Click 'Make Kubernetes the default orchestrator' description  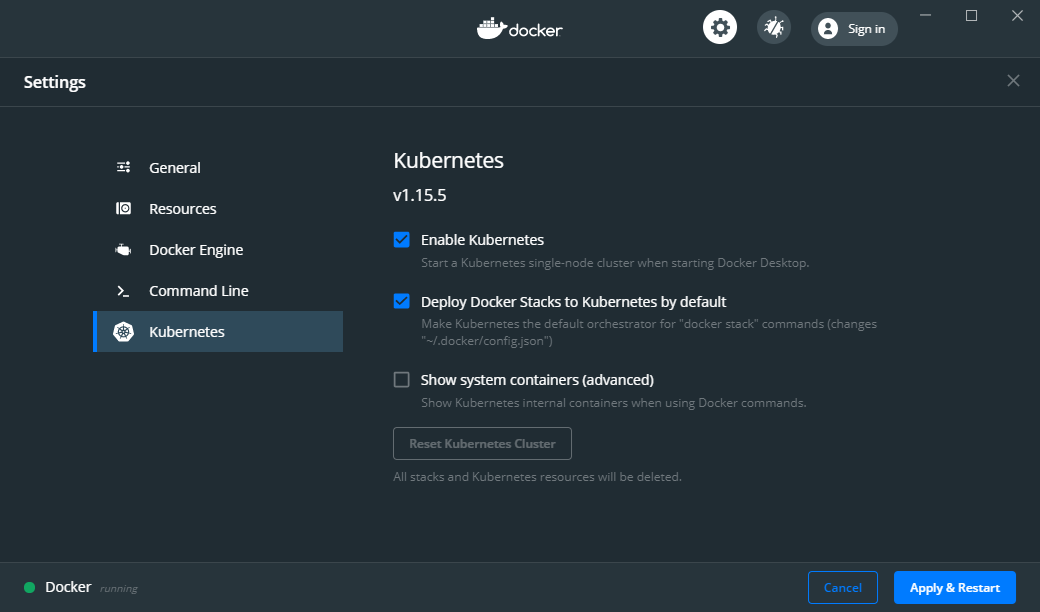tap(649, 332)
